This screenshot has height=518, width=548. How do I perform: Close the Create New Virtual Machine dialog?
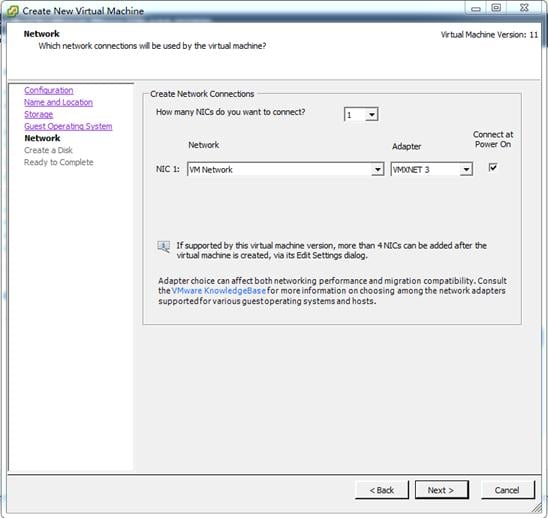(524, 8)
